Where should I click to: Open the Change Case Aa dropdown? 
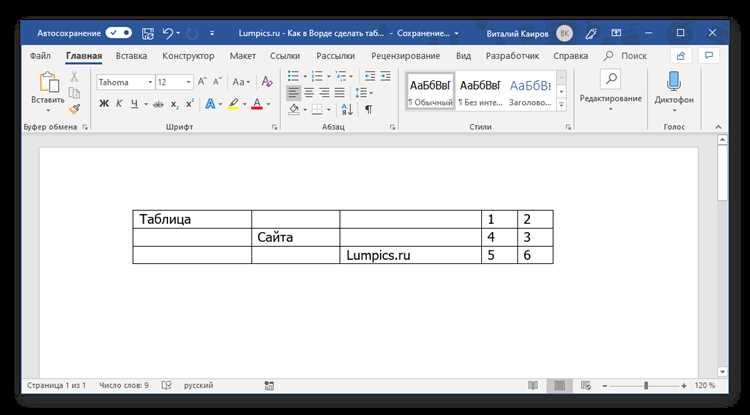pyautogui.click(x=242, y=82)
